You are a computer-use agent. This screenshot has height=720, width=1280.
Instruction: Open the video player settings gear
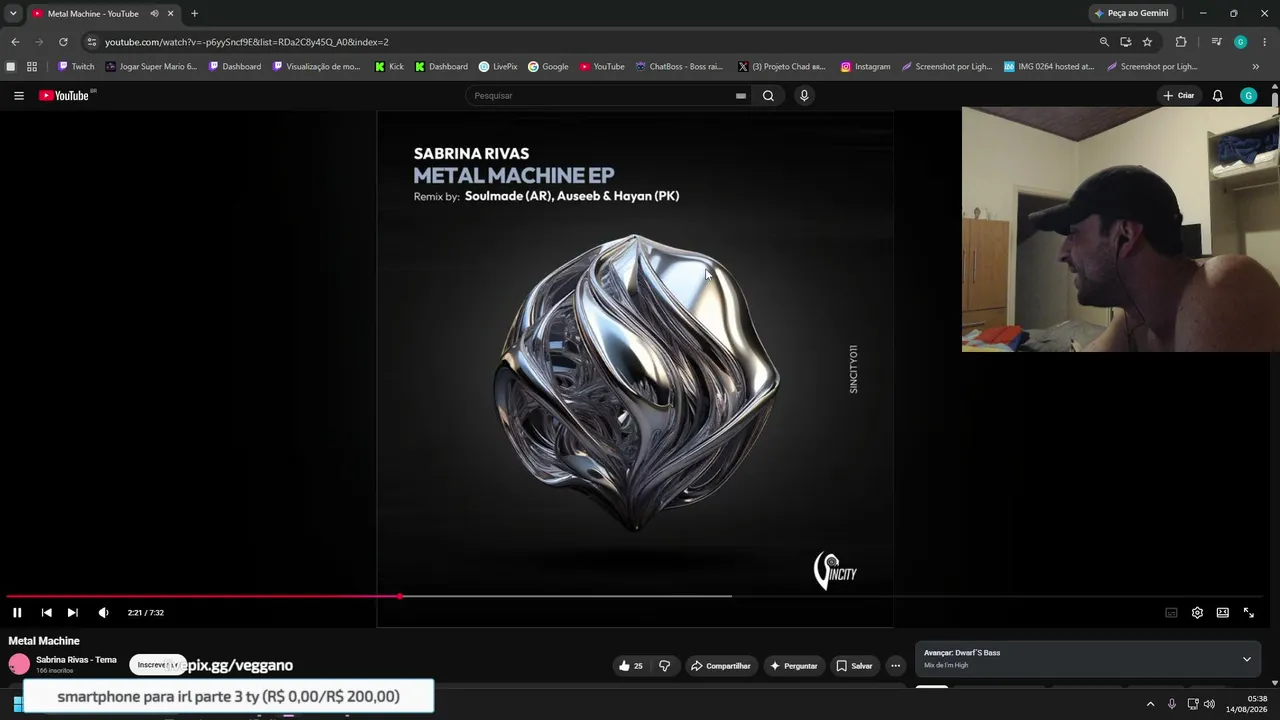[1197, 613]
